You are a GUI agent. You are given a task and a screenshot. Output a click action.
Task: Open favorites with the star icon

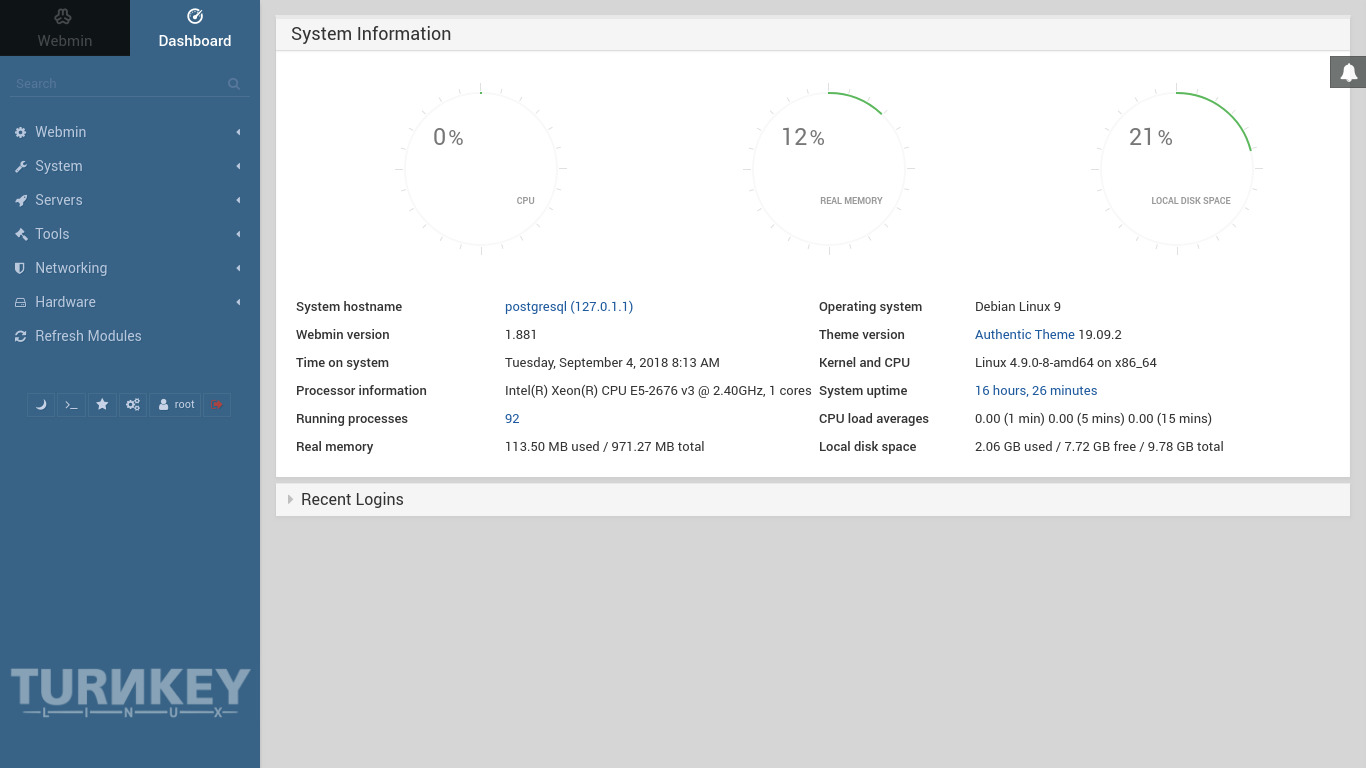(x=102, y=405)
